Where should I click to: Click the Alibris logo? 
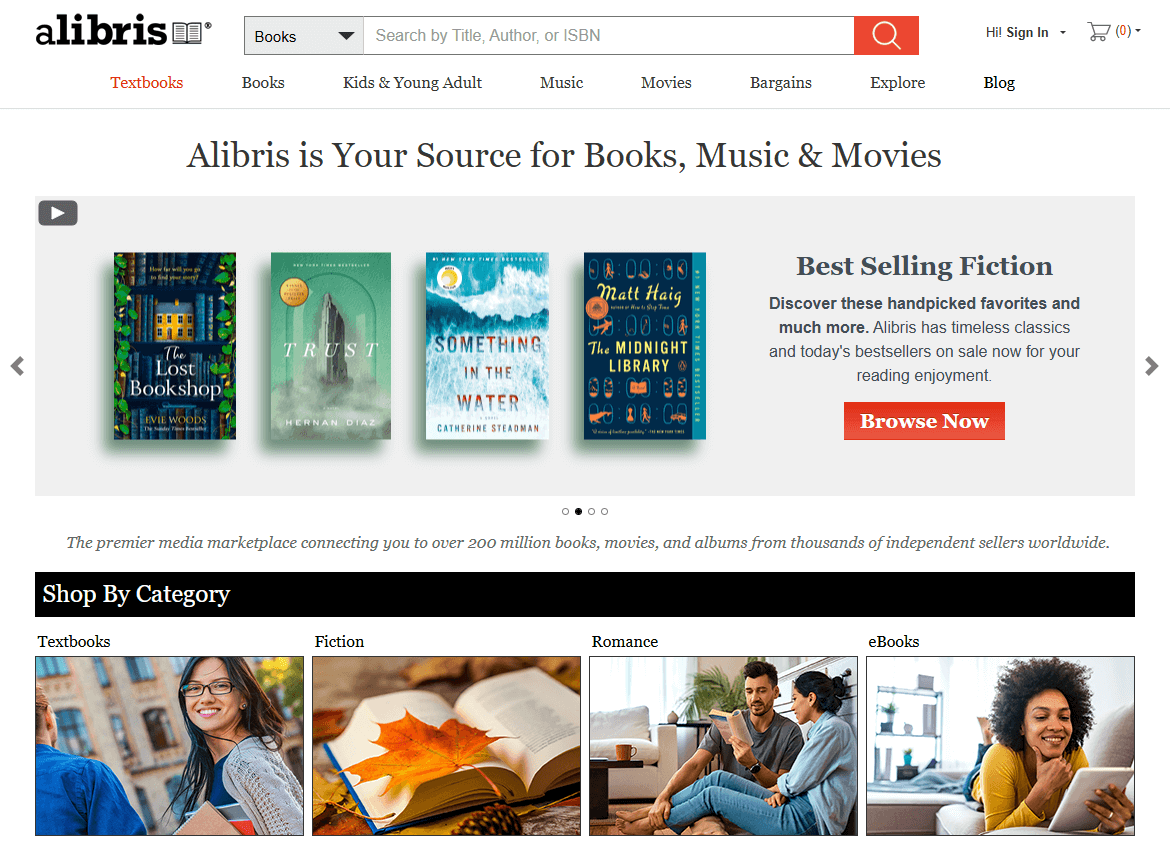[123, 32]
